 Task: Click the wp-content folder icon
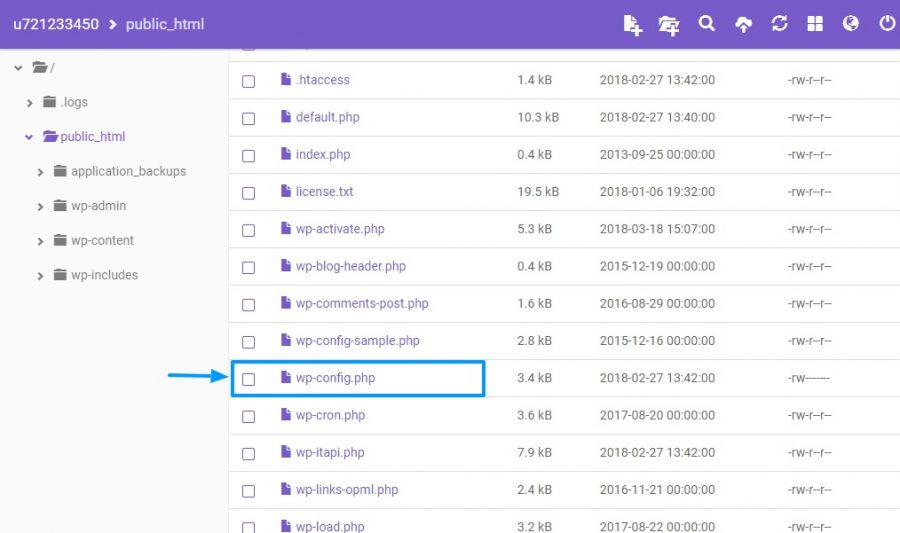[60, 240]
